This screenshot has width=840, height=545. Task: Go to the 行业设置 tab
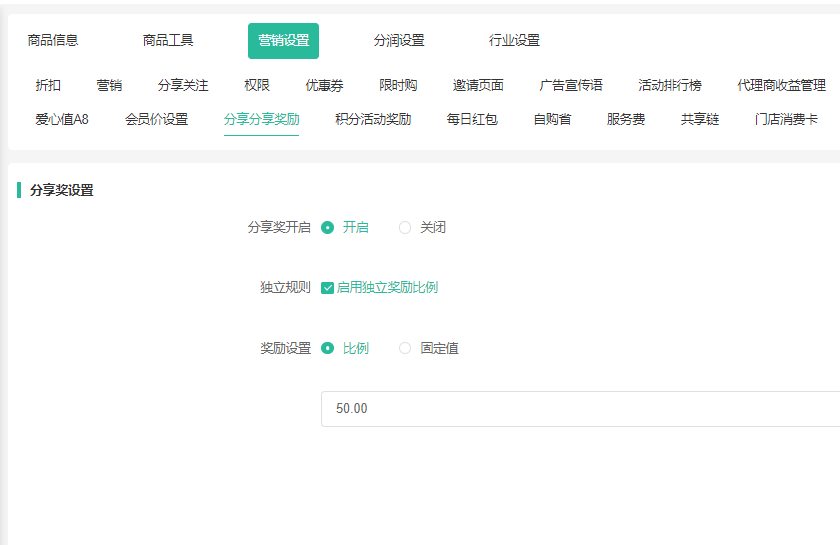pyautogui.click(x=514, y=41)
